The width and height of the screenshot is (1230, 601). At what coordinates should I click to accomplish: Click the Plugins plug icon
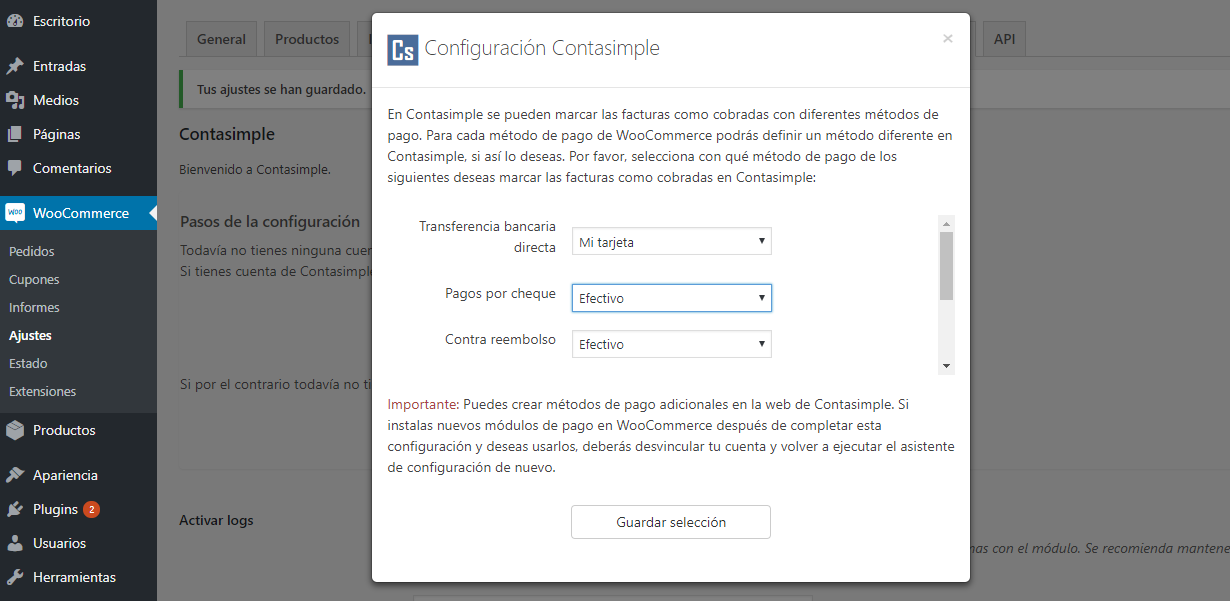pos(15,509)
